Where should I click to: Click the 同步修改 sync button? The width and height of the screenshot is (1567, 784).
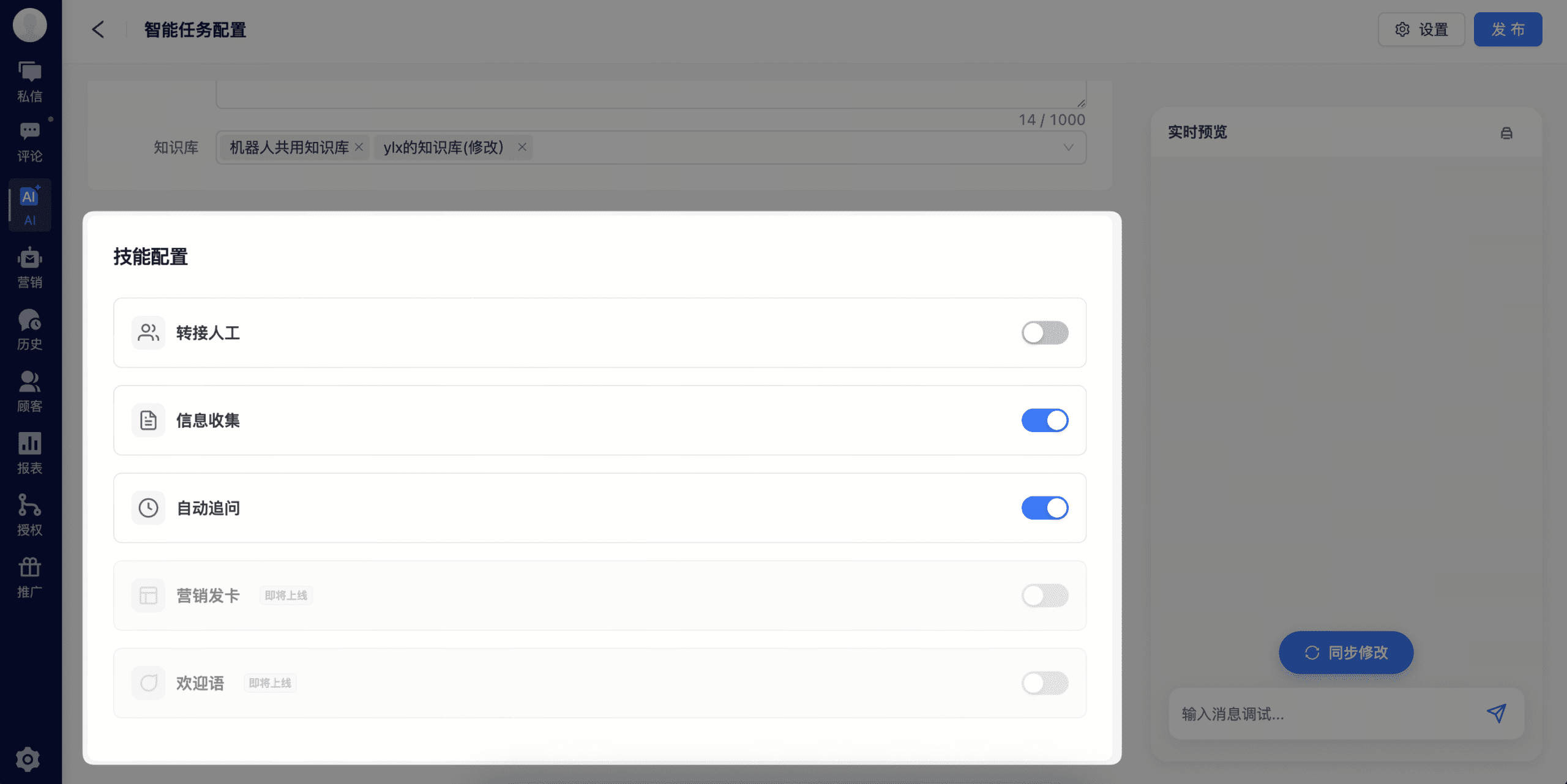pyautogui.click(x=1345, y=652)
